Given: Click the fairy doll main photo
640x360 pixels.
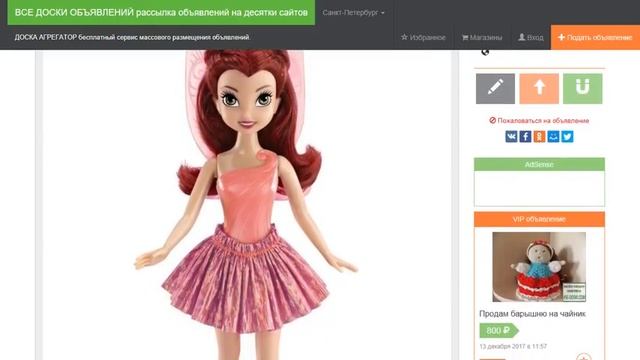Looking at the screenshot, I should point(247,205).
